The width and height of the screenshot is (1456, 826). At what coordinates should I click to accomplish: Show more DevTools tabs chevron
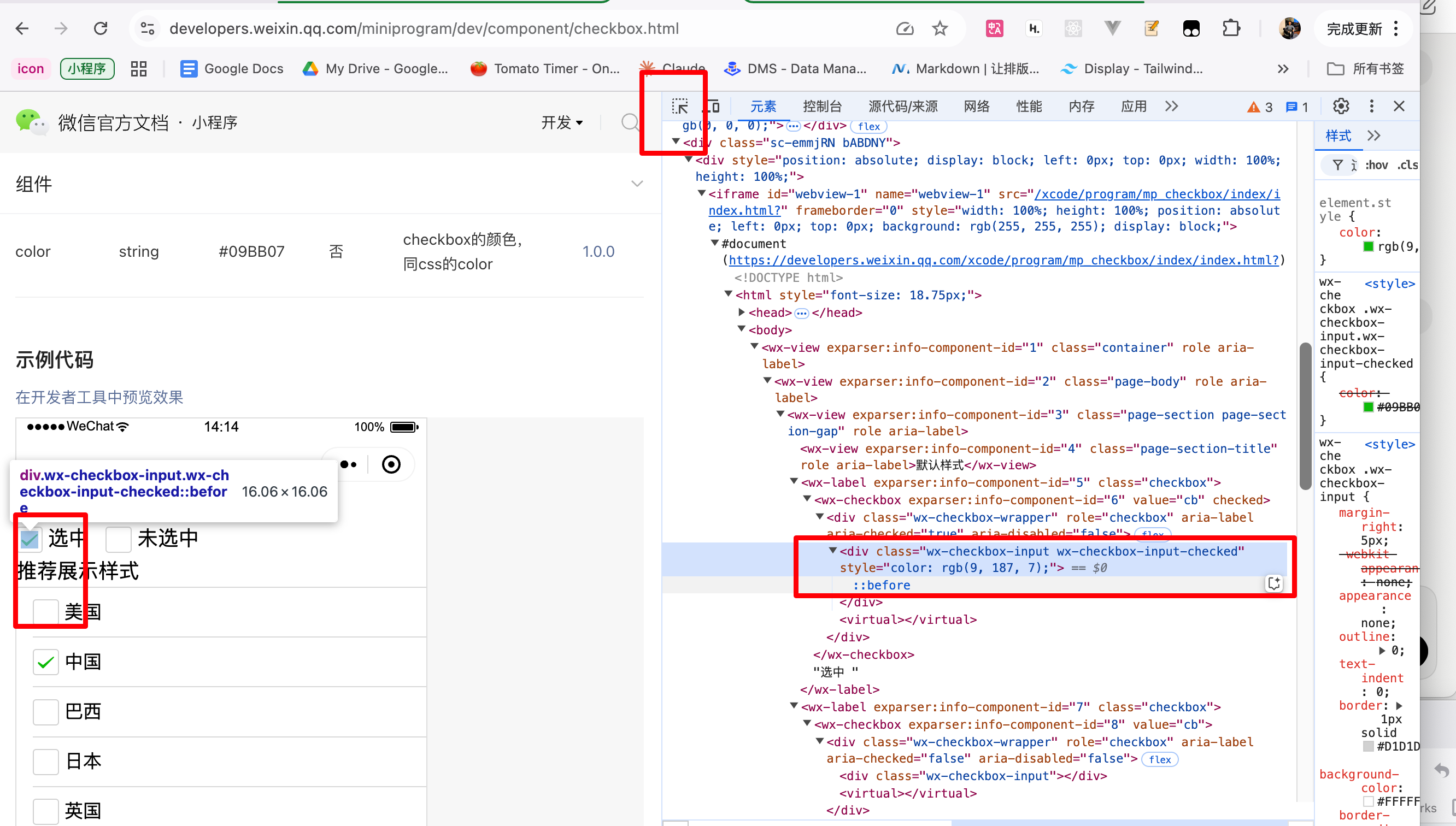[1171, 106]
